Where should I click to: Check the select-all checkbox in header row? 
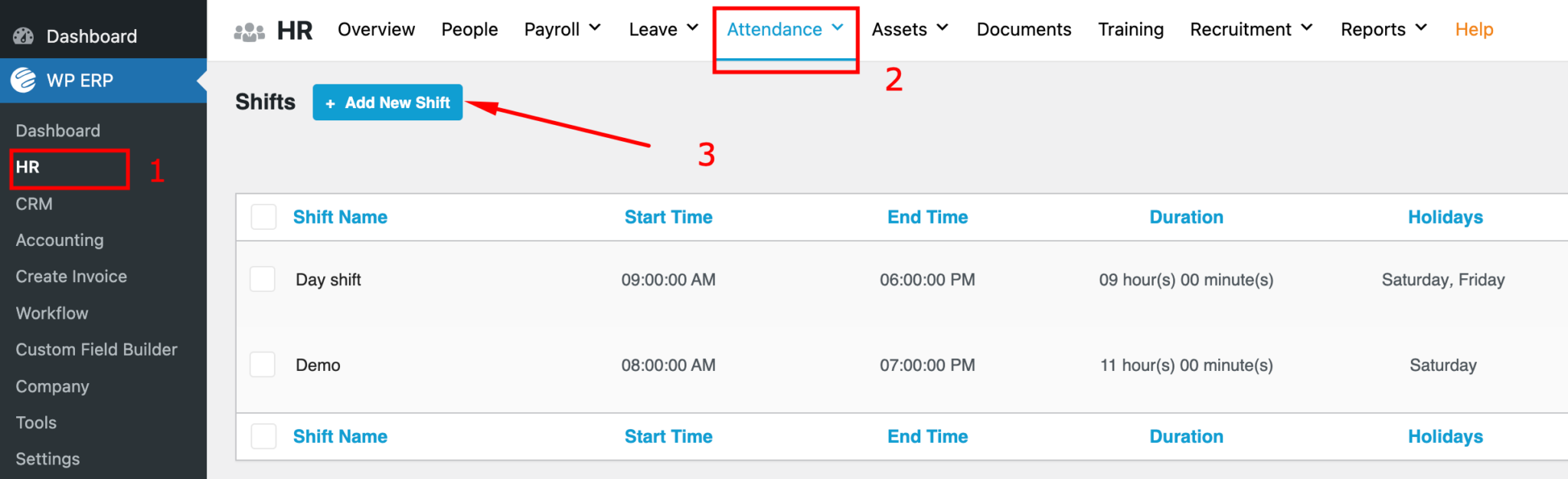(263, 217)
